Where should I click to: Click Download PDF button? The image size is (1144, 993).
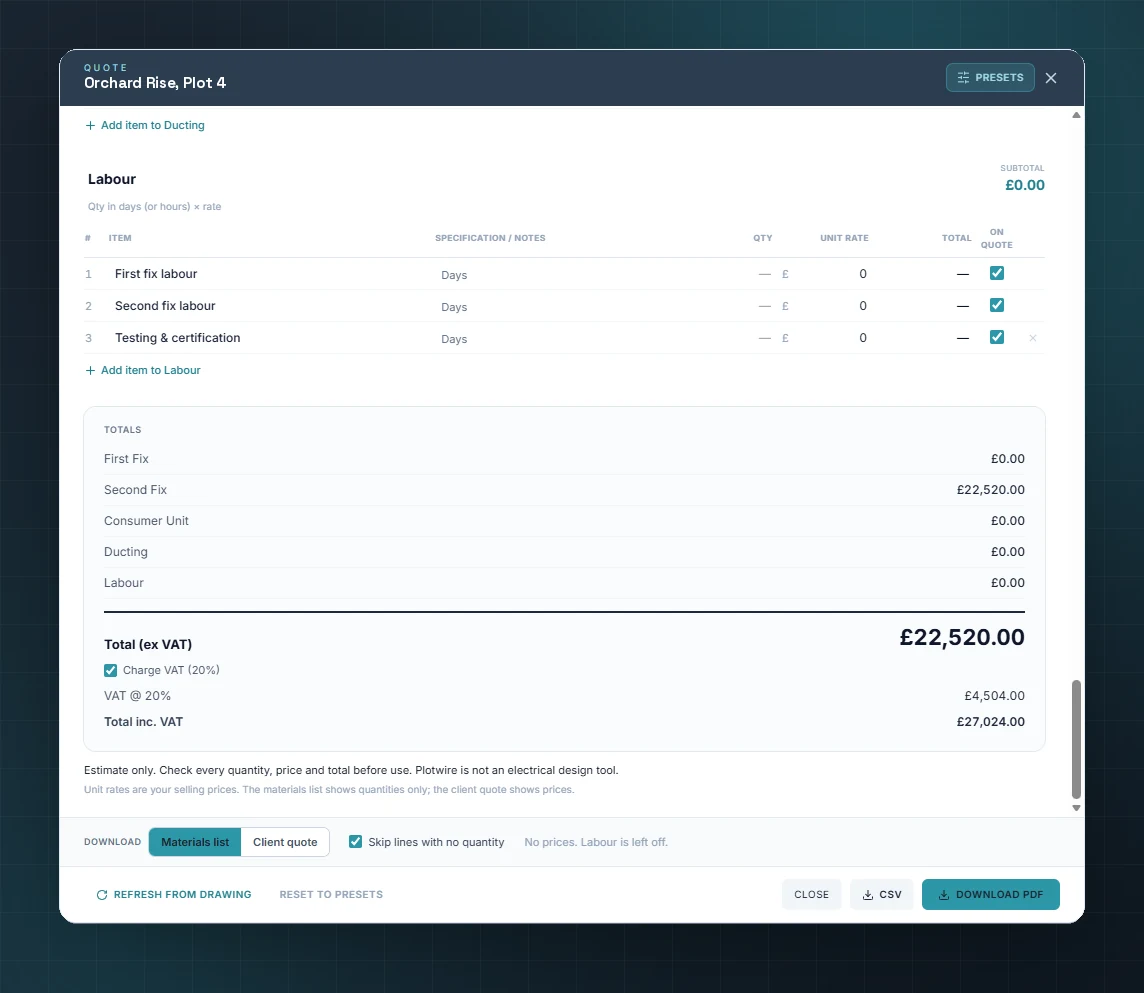click(x=990, y=895)
